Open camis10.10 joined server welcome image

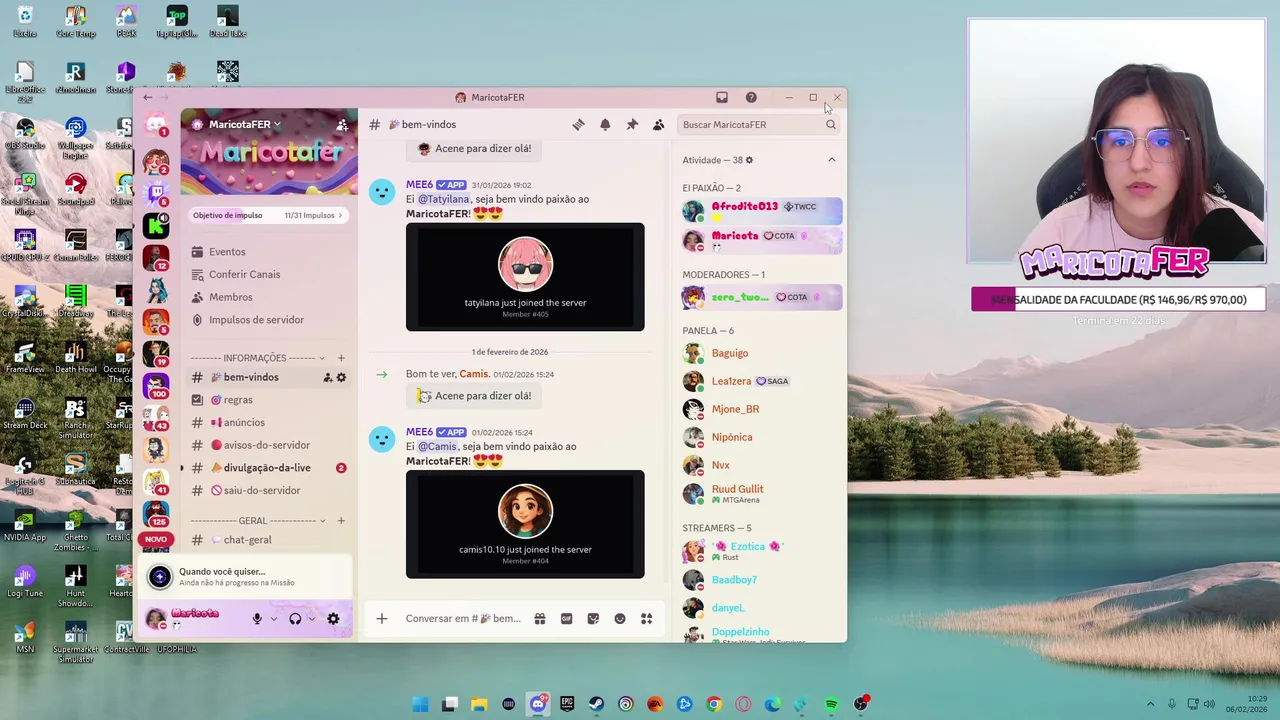(x=525, y=524)
